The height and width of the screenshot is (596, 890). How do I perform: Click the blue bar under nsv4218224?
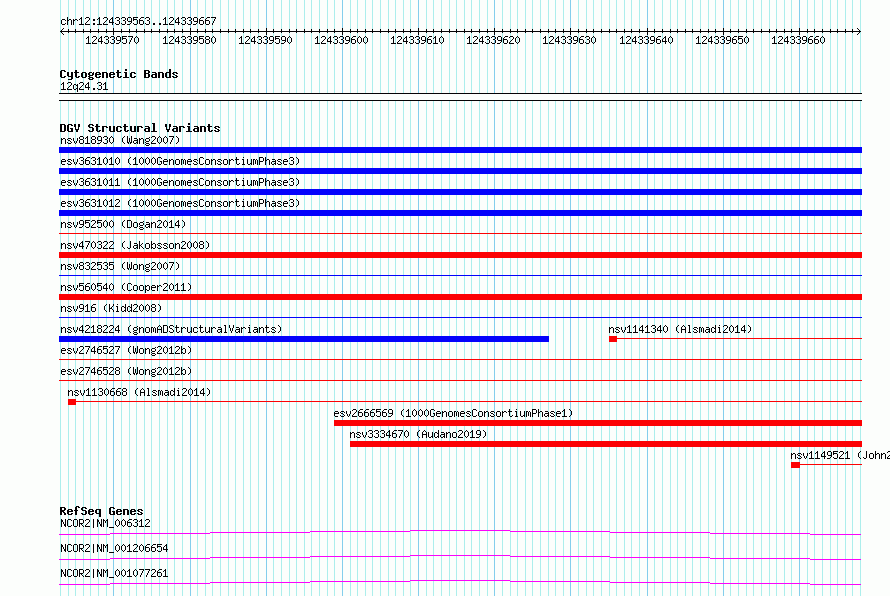[x=304, y=339]
